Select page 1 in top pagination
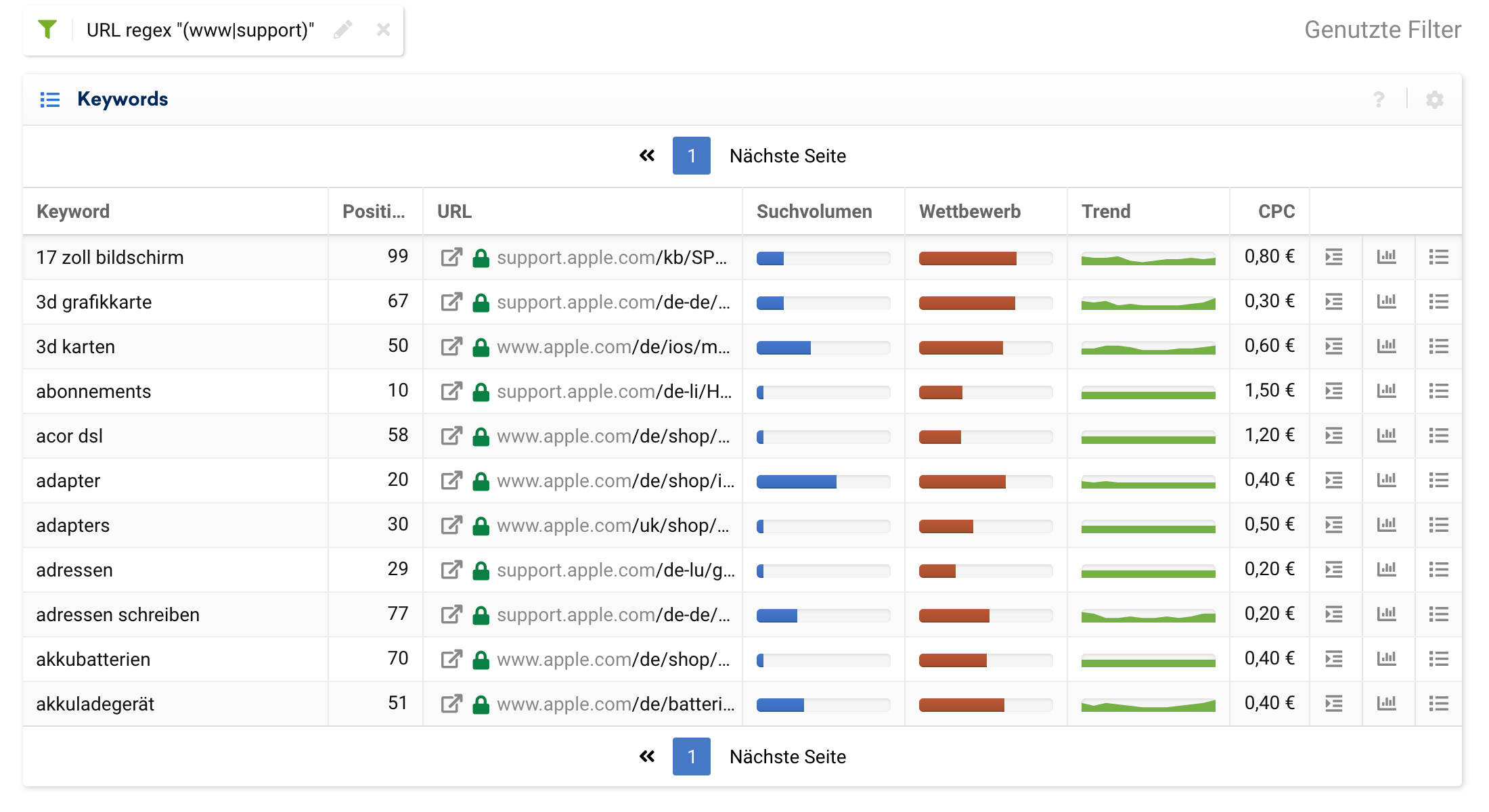This screenshot has height=812, width=1489. 691,156
